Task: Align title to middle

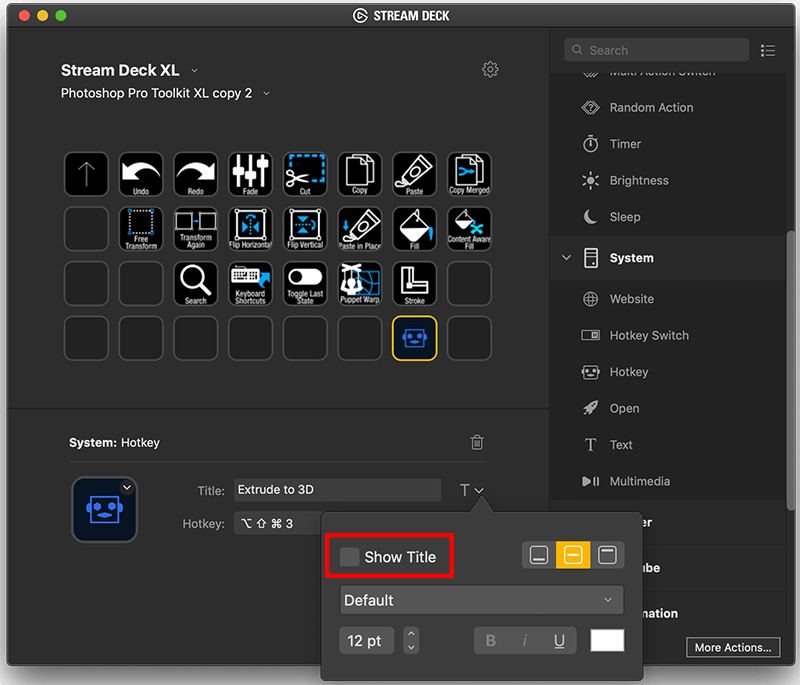Action: [x=573, y=555]
